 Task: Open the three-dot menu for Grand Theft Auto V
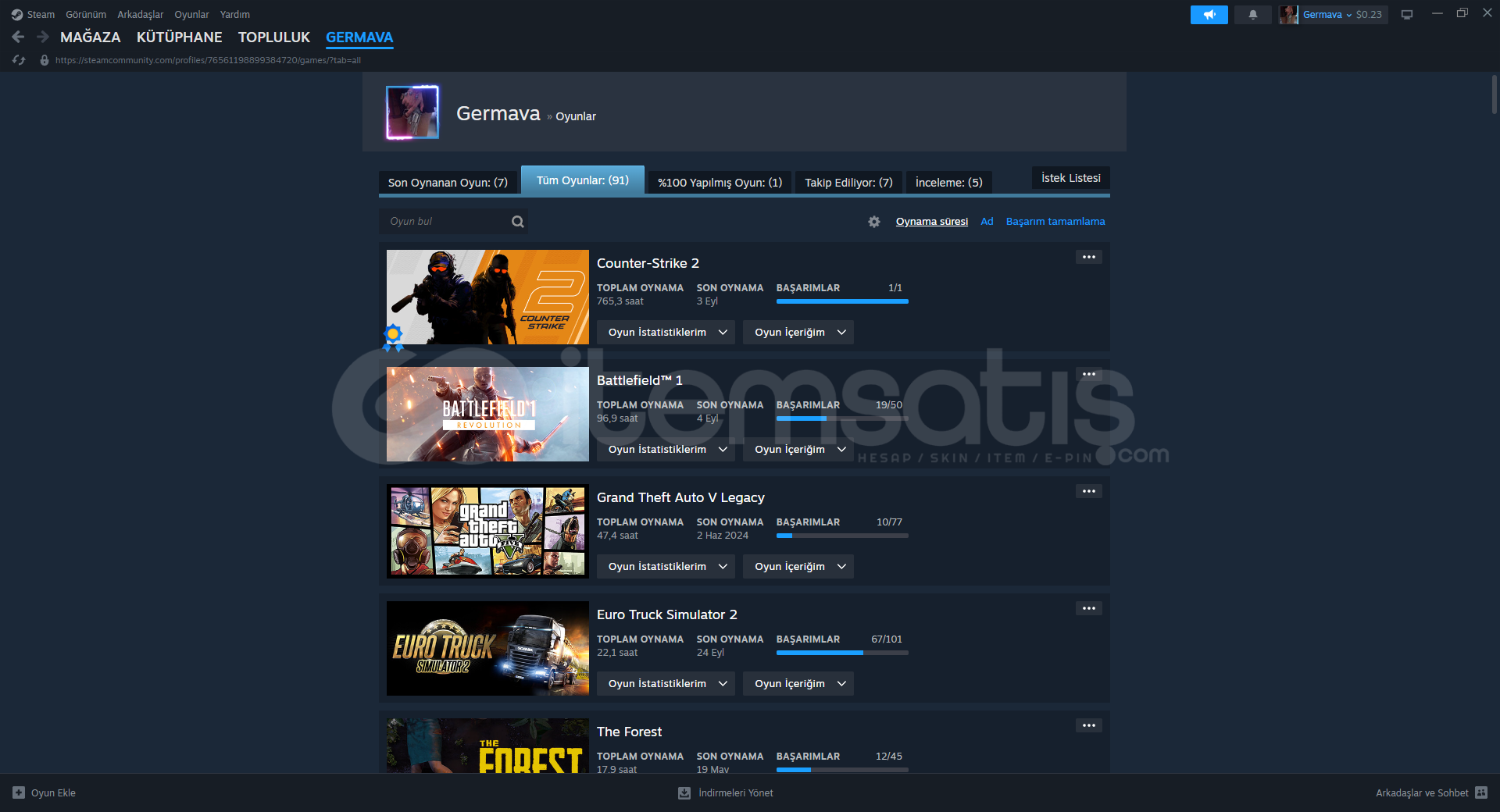coord(1089,491)
